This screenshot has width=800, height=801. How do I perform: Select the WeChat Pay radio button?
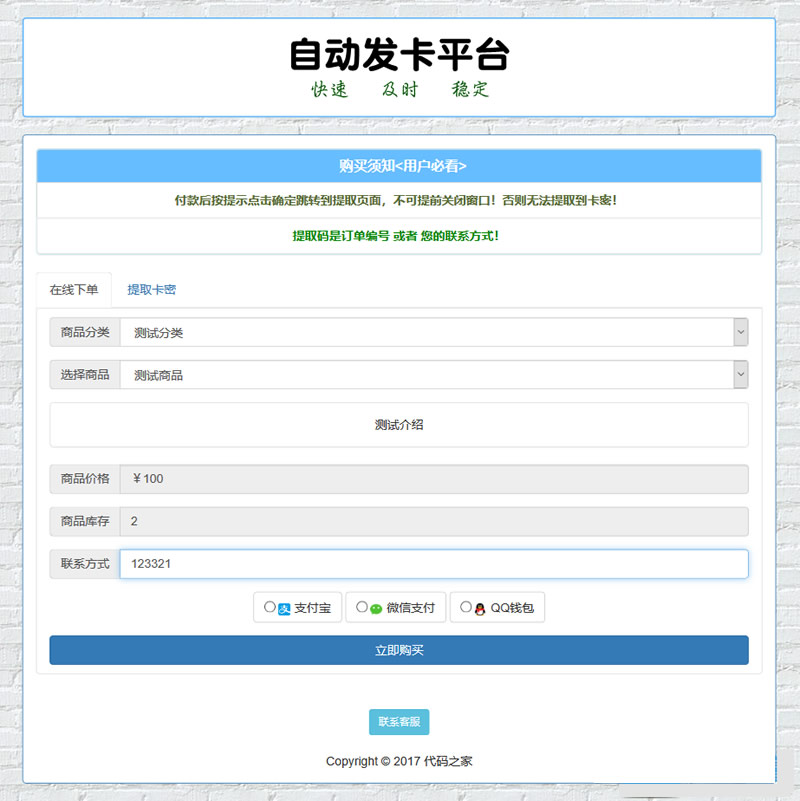tap(361, 606)
